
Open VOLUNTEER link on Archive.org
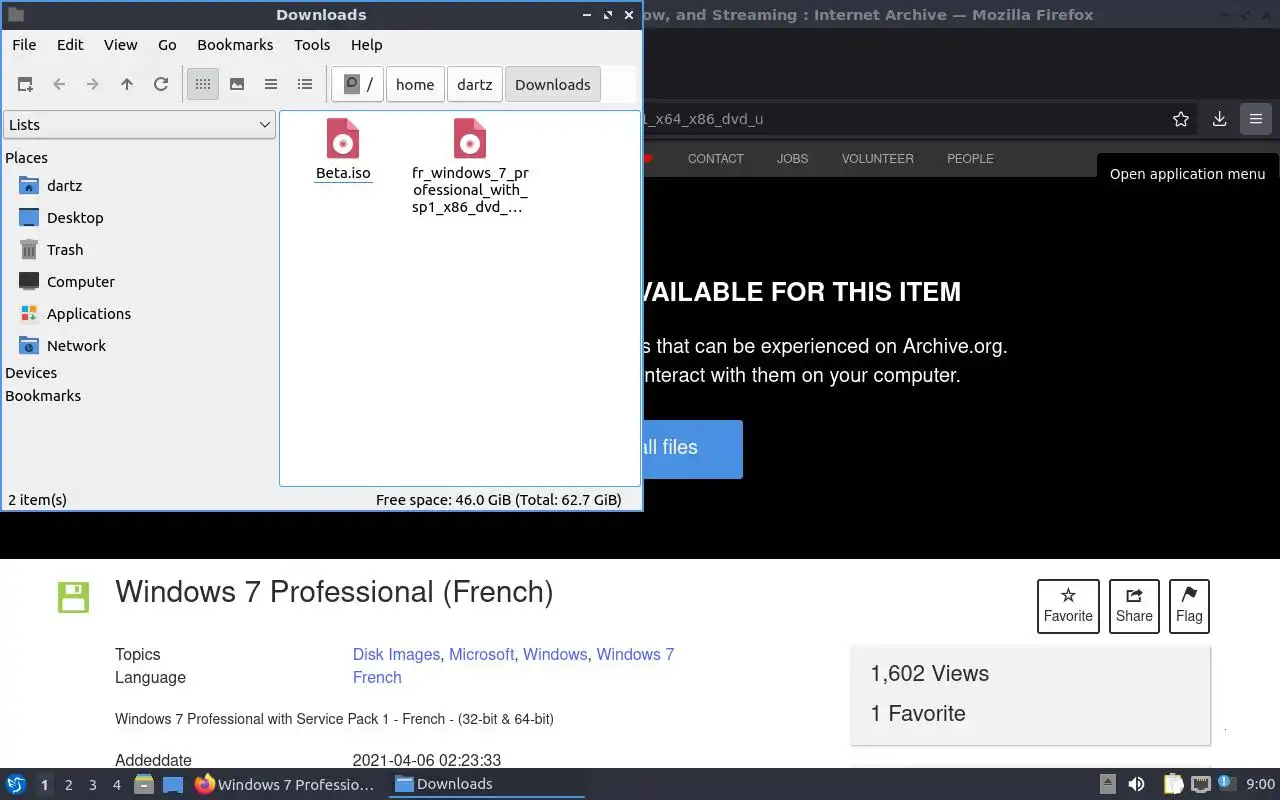point(878,159)
